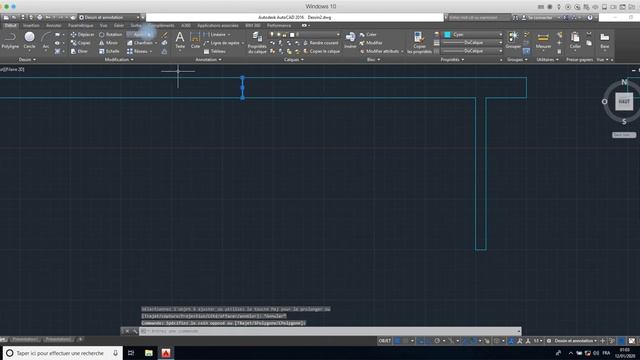This screenshot has height=360, width=640.
Task: Select the Texte annotation tool
Action: [x=180, y=40]
